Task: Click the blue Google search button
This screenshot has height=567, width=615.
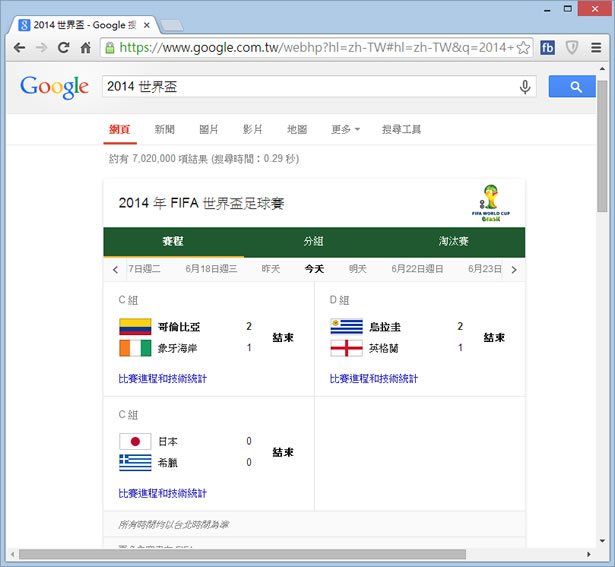Action: coord(572,86)
